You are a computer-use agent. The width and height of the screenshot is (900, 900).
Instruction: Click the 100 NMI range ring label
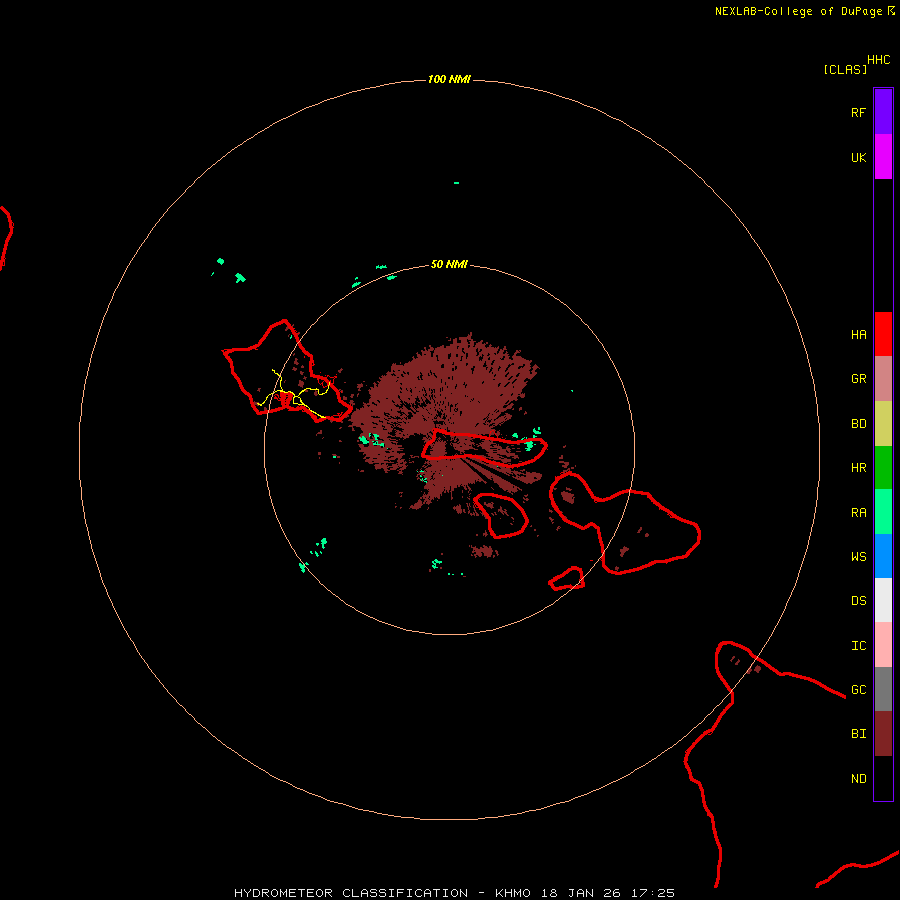point(449,79)
